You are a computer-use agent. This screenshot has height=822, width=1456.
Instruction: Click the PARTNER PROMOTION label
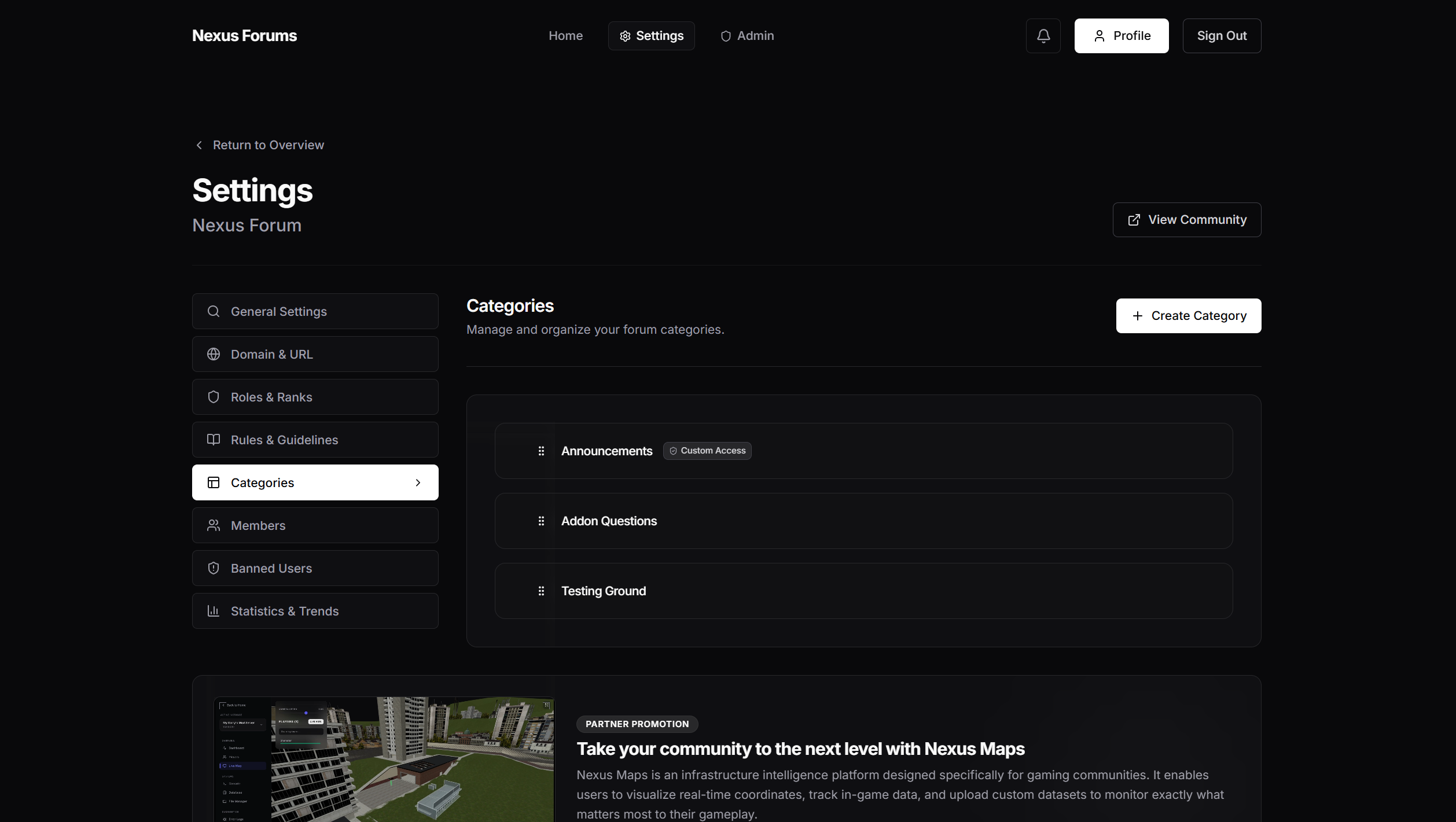637,724
